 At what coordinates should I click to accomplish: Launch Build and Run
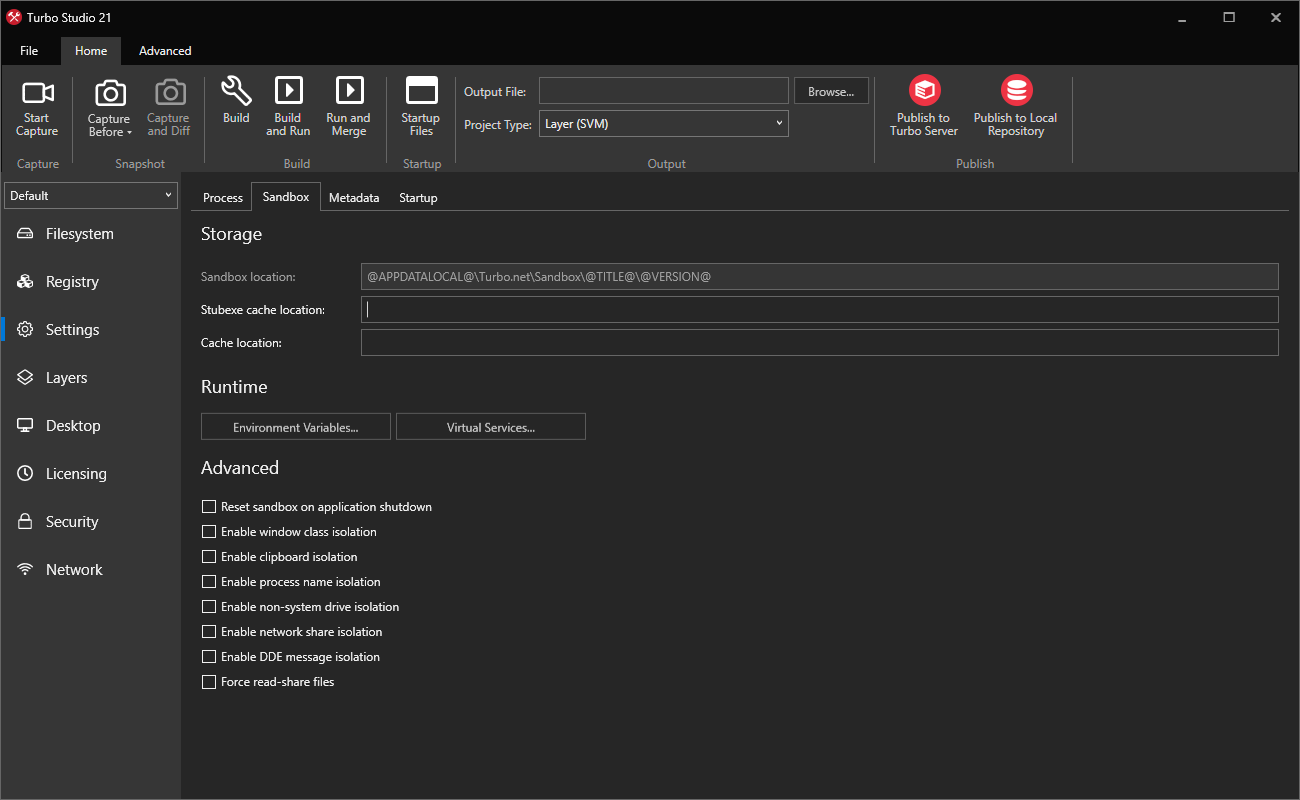point(288,105)
